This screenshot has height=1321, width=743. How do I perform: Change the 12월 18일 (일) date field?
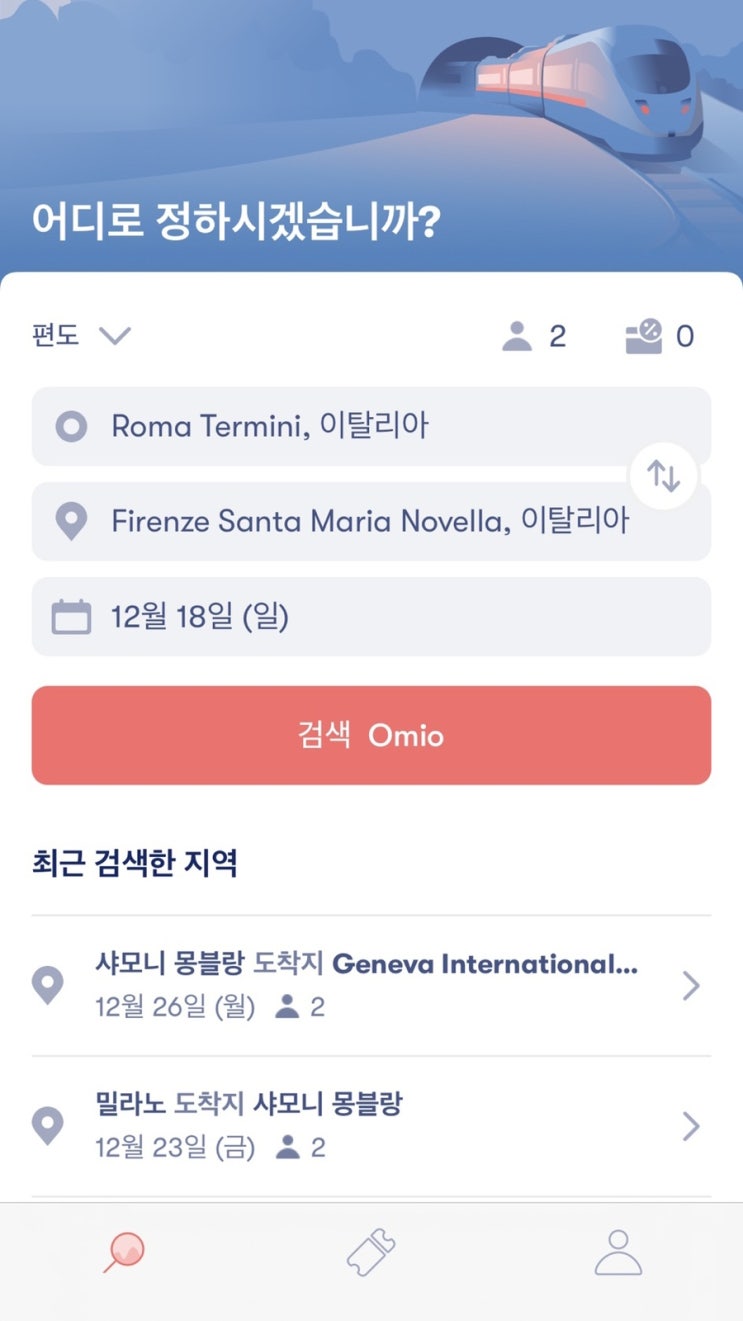pyautogui.click(x=371, y=616)
